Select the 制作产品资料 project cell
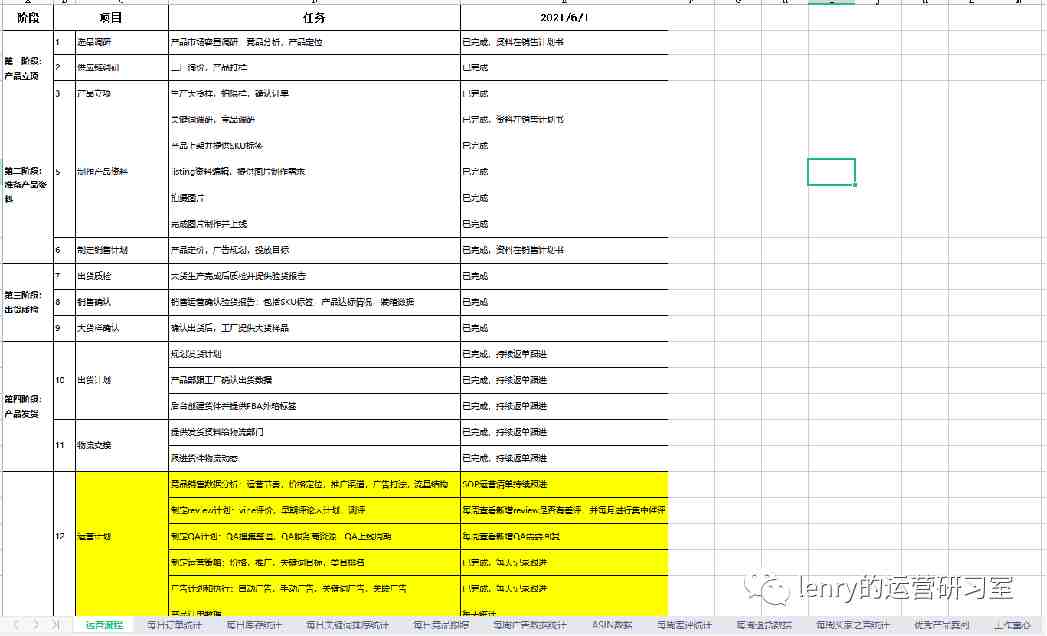Image resolution: width=1047 pixels, height=636 pixels. pyautogui.click(x=122, y=172)
